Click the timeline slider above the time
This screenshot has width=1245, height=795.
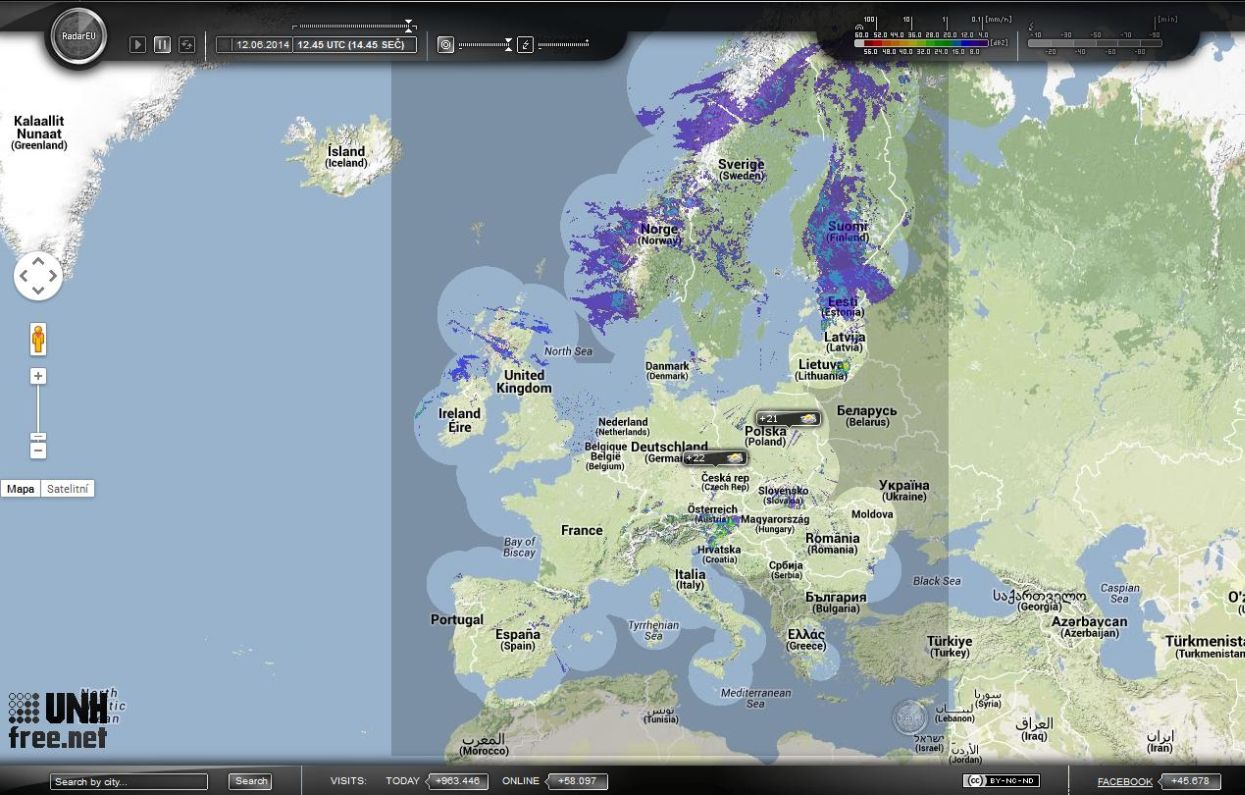coord(409,26)
